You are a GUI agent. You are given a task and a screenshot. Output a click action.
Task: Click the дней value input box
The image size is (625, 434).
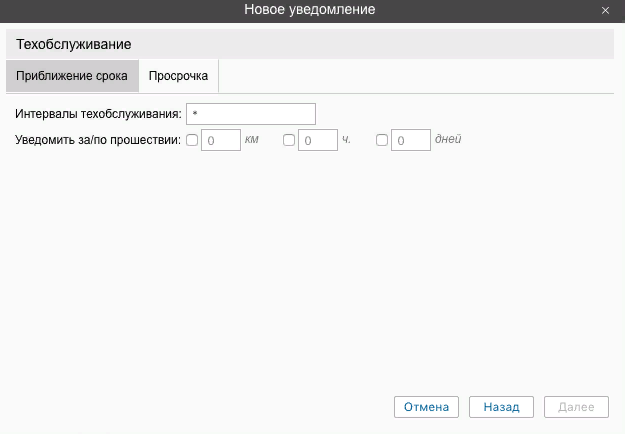point(410,141)
